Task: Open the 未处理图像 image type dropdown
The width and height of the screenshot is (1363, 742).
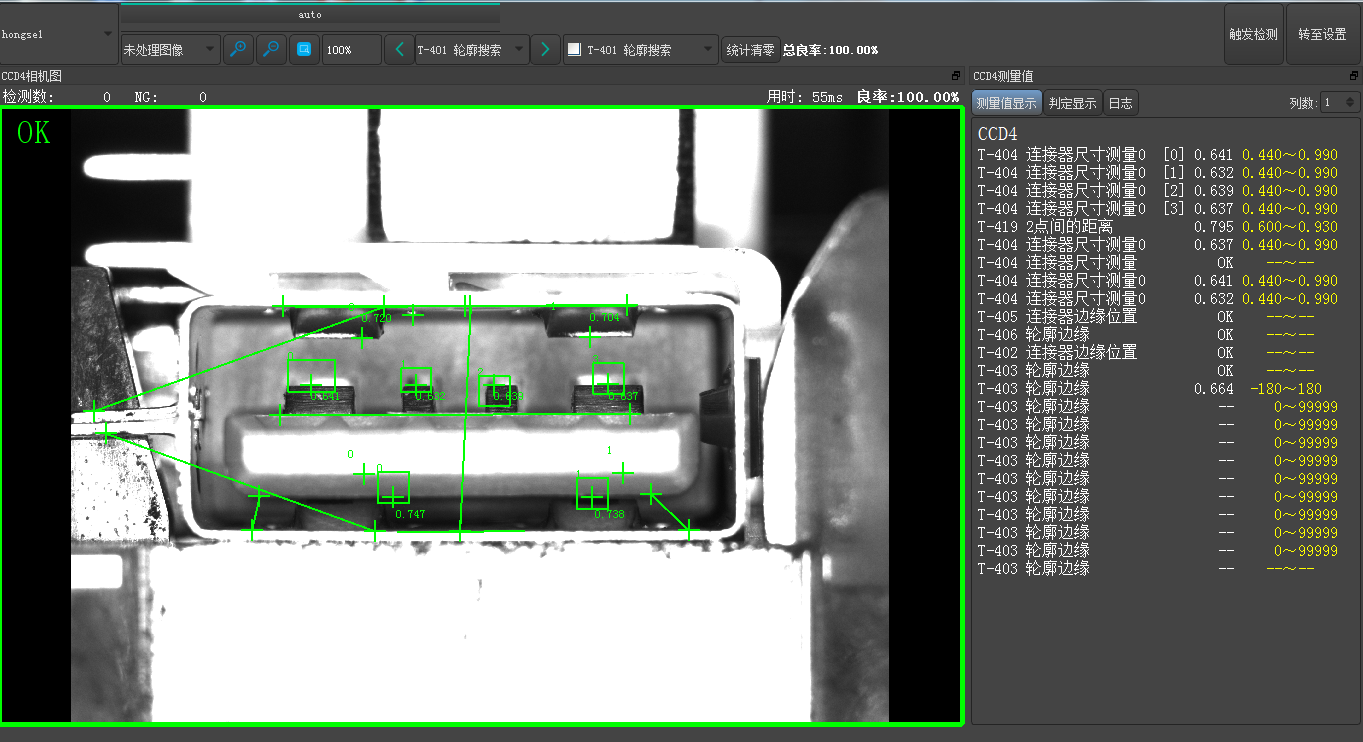Action: (x=170, y=50)
